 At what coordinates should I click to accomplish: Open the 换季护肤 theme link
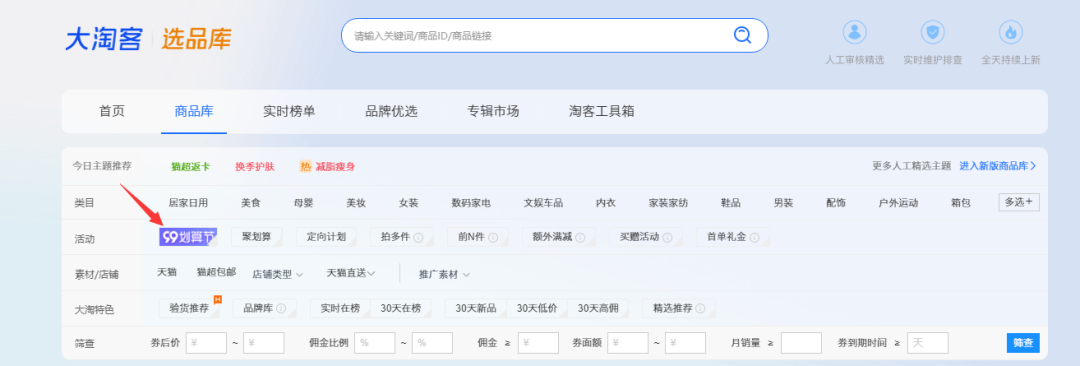(255, 167)
